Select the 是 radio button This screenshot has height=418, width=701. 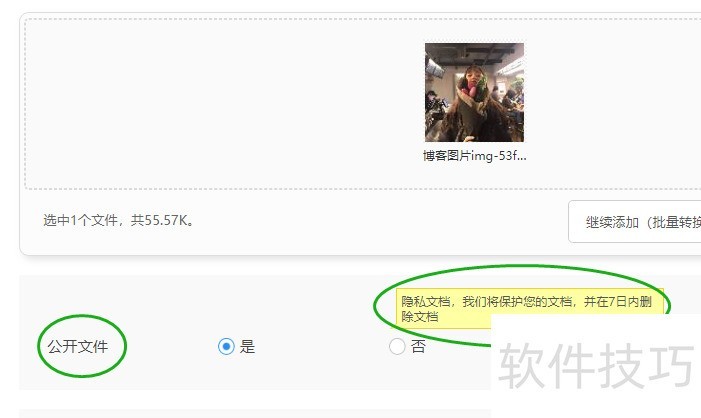pos(226,346)
